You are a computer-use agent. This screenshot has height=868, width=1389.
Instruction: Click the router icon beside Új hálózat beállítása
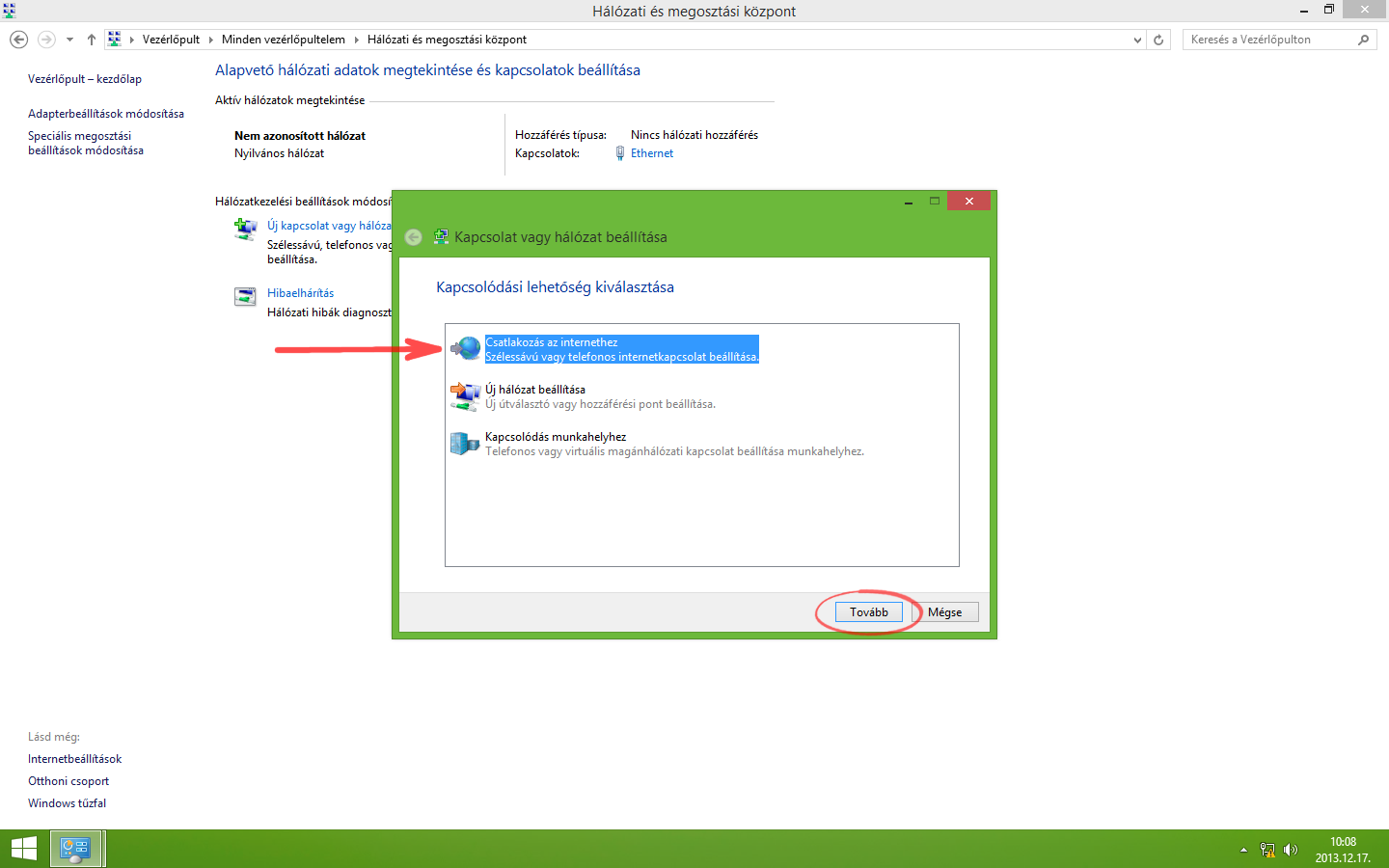(465, 394)
